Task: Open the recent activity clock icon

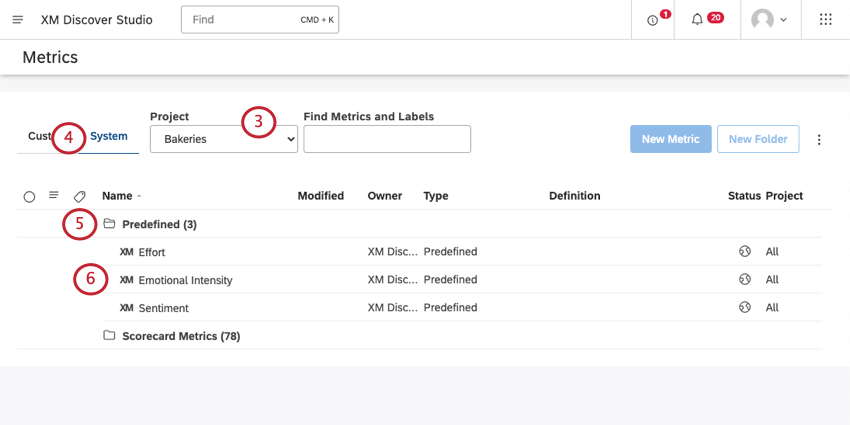Action: 653,20
